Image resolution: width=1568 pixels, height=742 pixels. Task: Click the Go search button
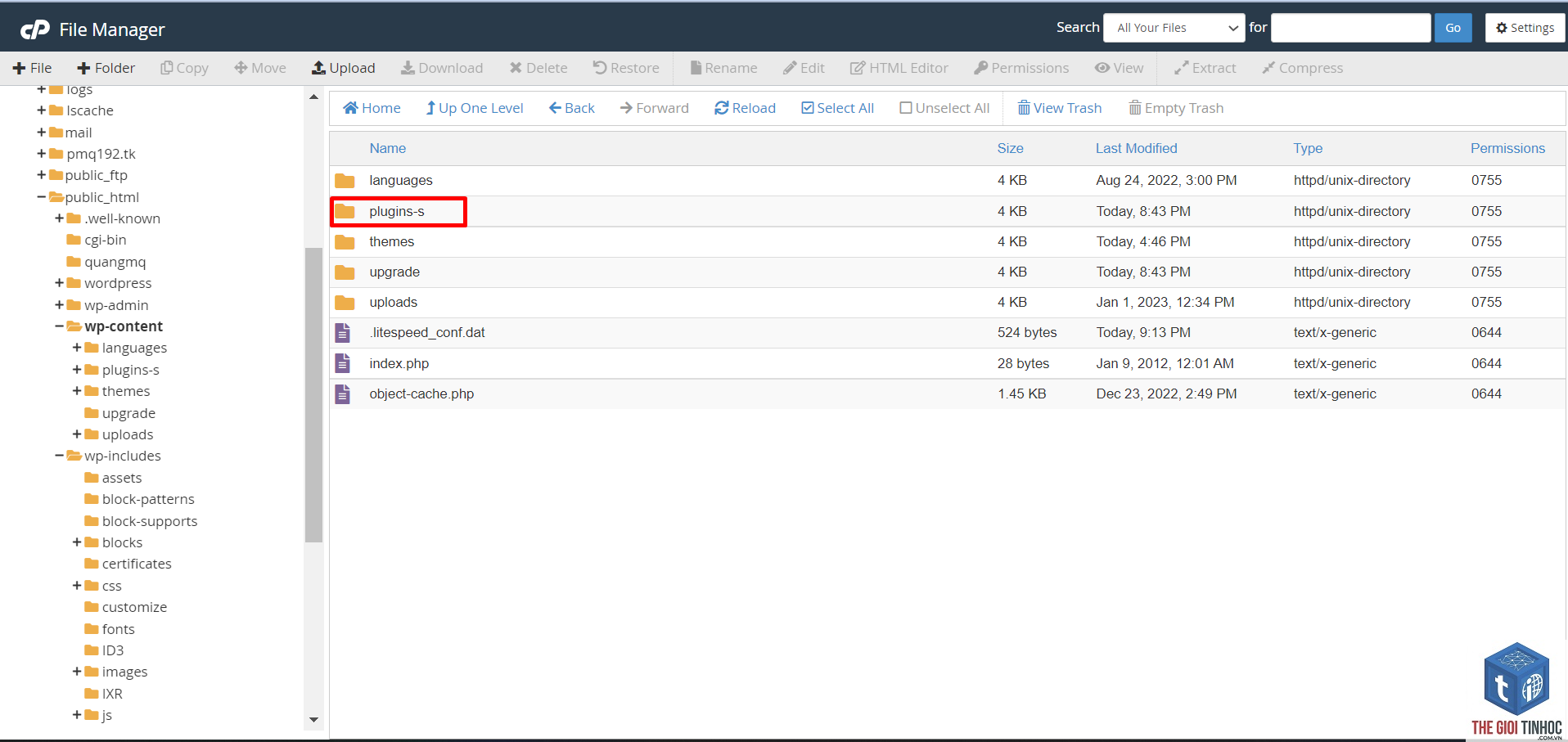[x=1453, y=28]
